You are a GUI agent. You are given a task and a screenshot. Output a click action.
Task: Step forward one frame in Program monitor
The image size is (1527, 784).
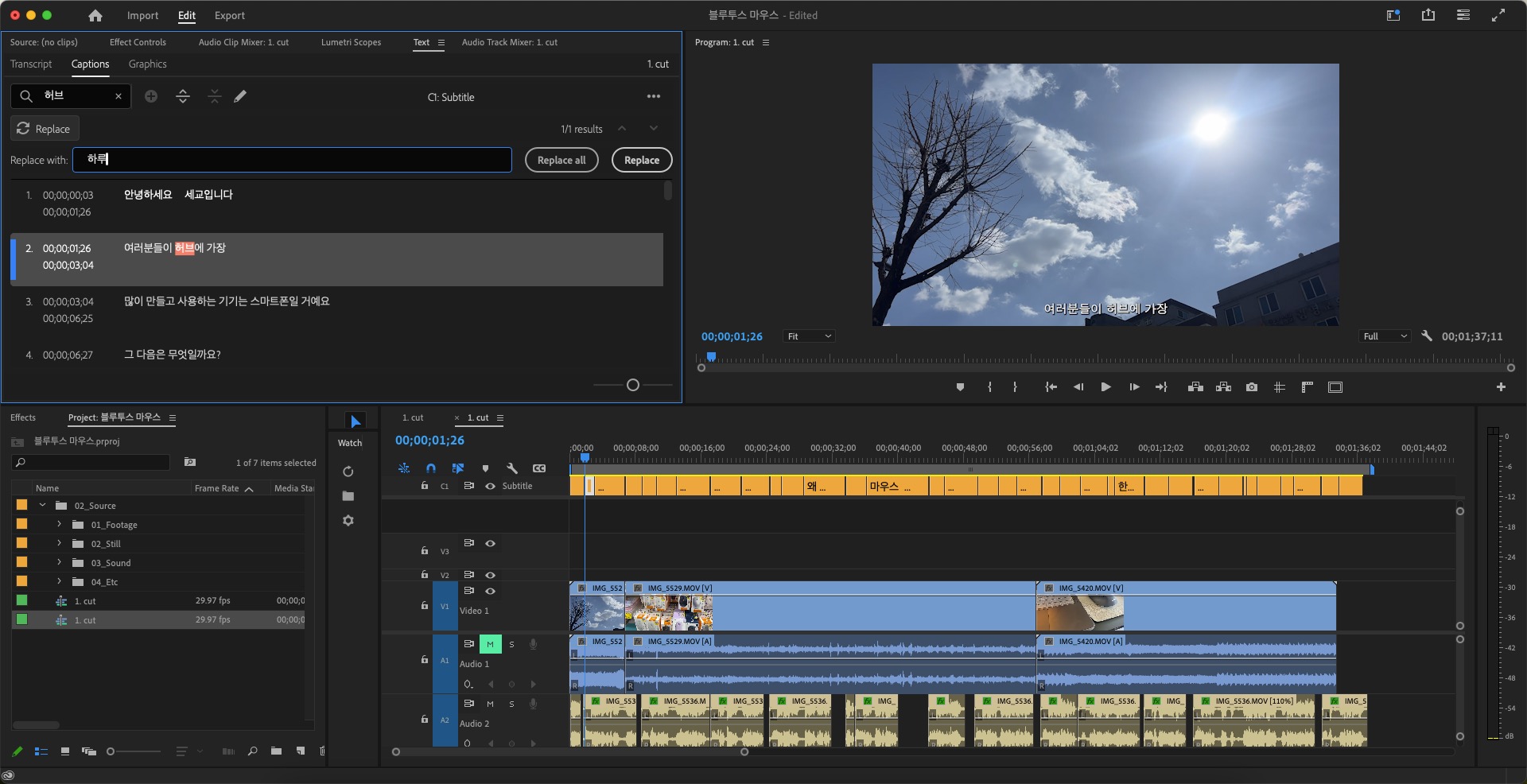pos(1134,387)
